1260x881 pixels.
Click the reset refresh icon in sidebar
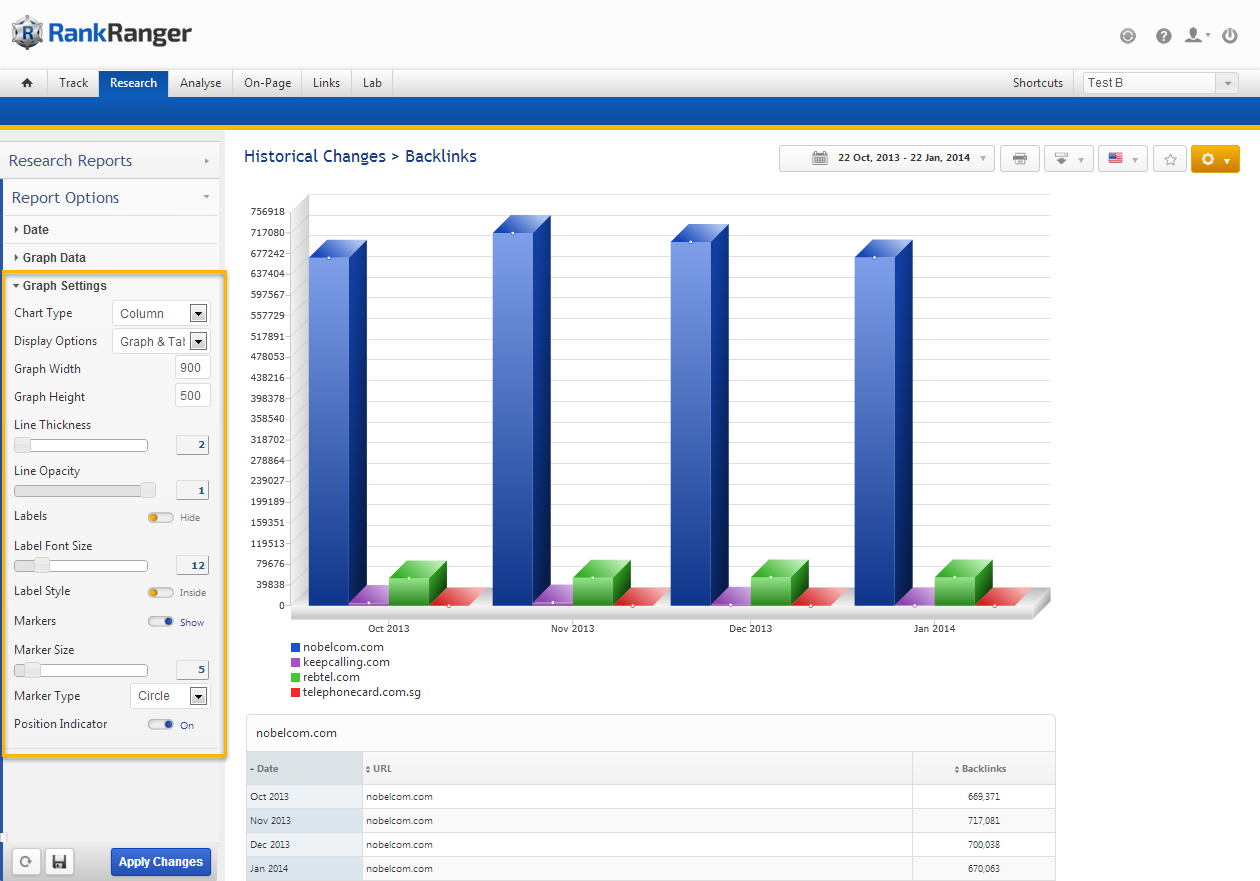[25, 862]
